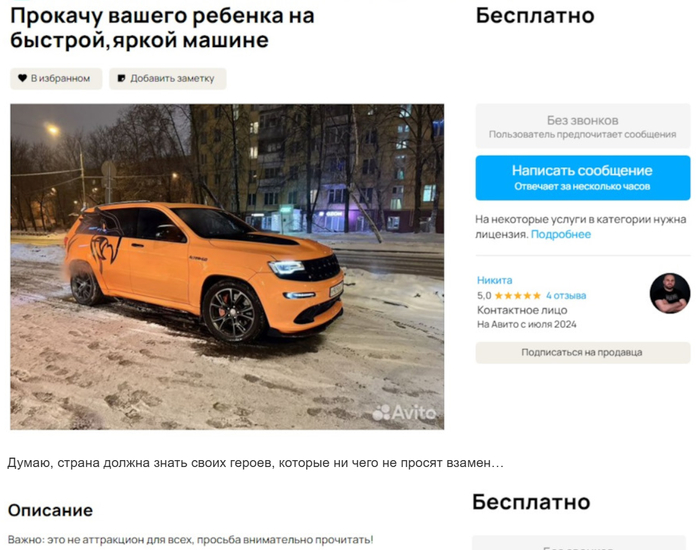The image size is (700, 550).
Task: Click Подписаться на продавца button
Action: pyautogui.click(x=583, y=353)
